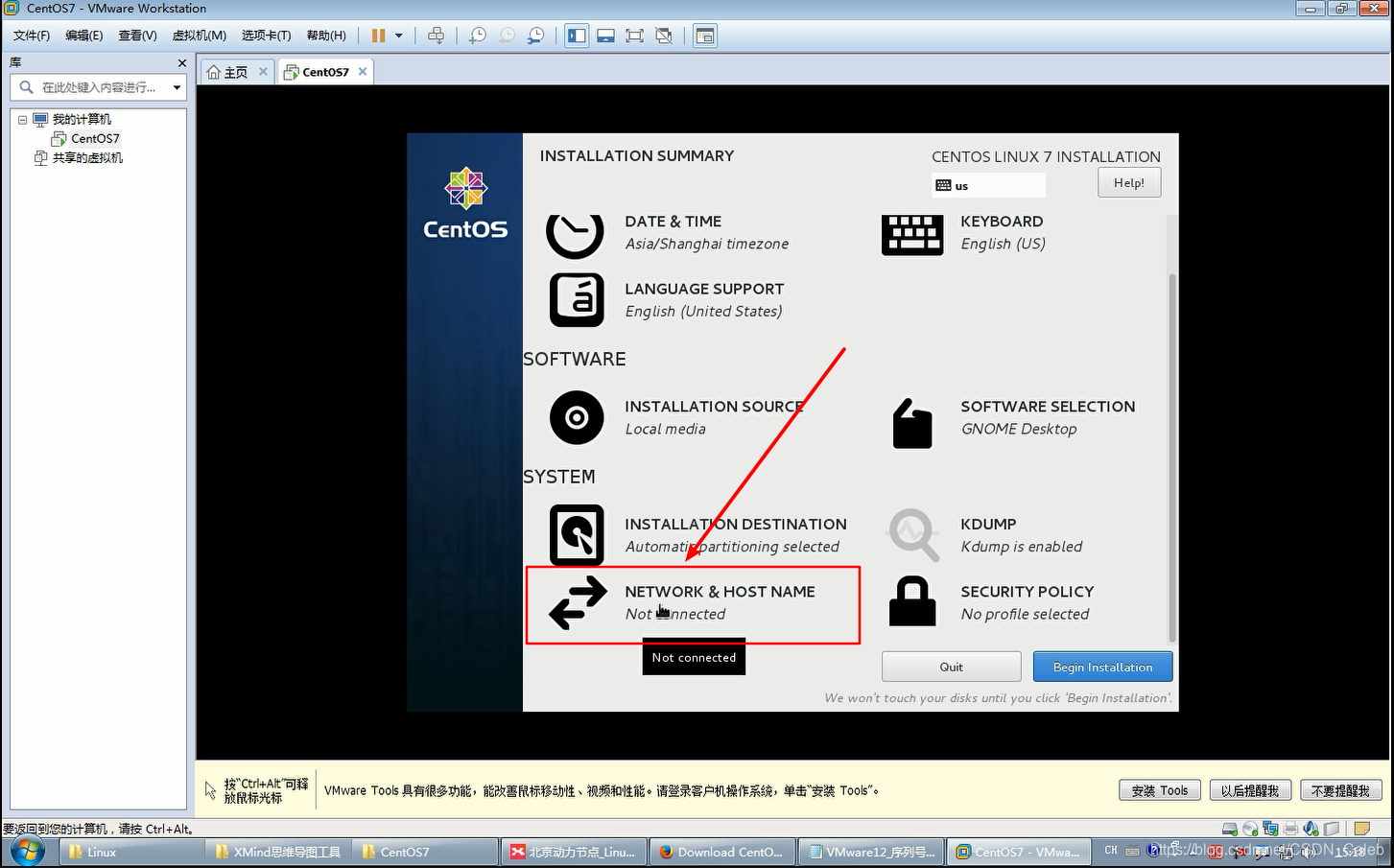Viewport: 1394px width, 868px height.
Task: Click the DATE & TIME heading text
Action: tap(673, 222)
